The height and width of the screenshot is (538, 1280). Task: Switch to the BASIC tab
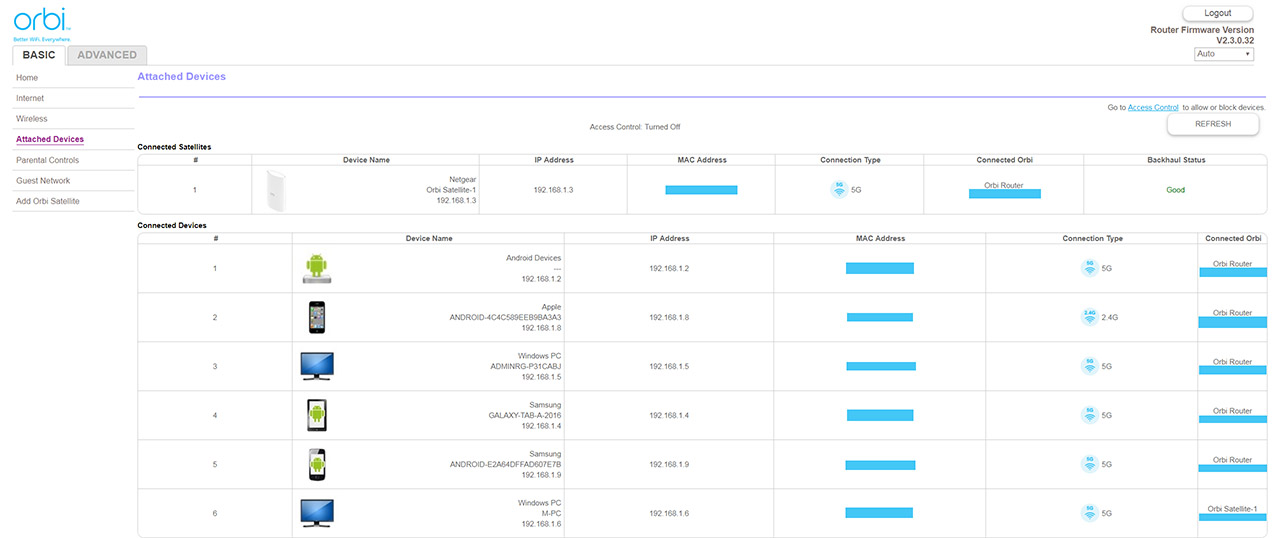coord(39,55)
